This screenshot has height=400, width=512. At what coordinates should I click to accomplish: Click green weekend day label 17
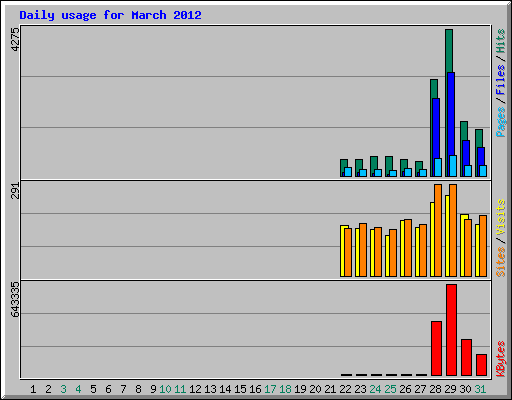pos(270,389)
